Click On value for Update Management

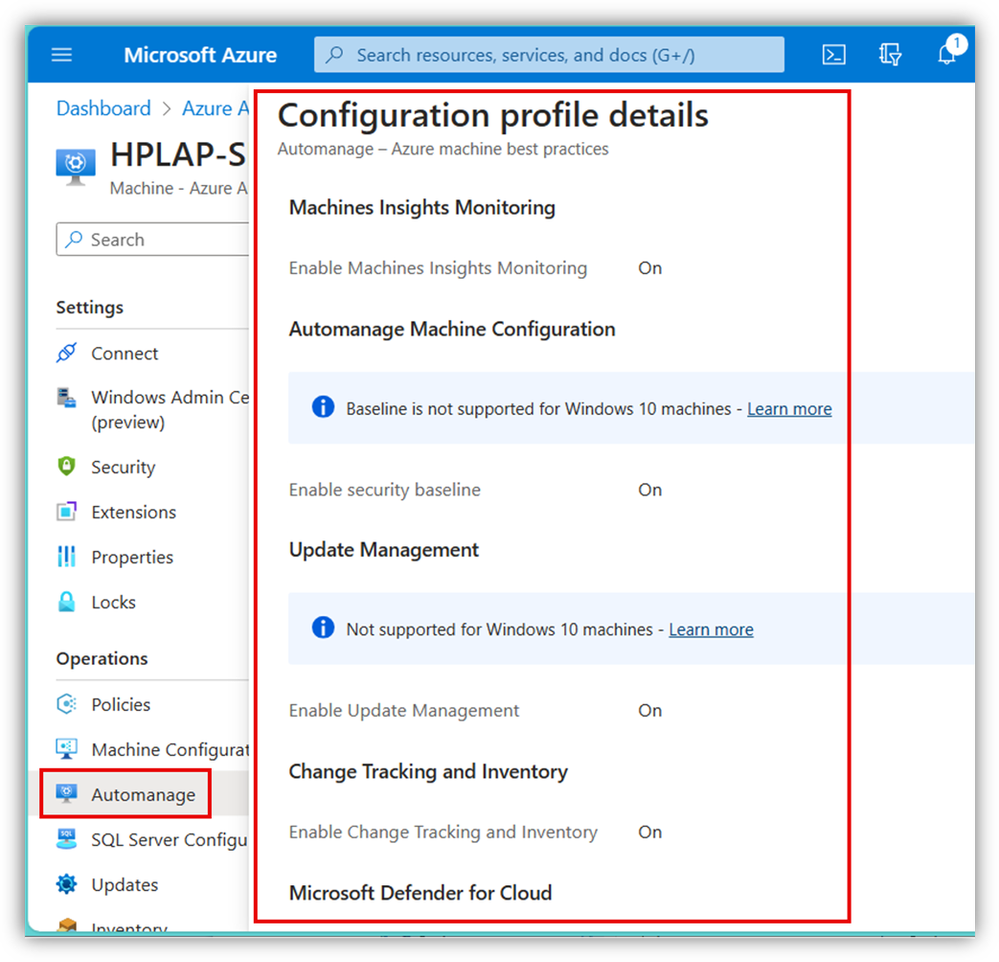point(650,710)
